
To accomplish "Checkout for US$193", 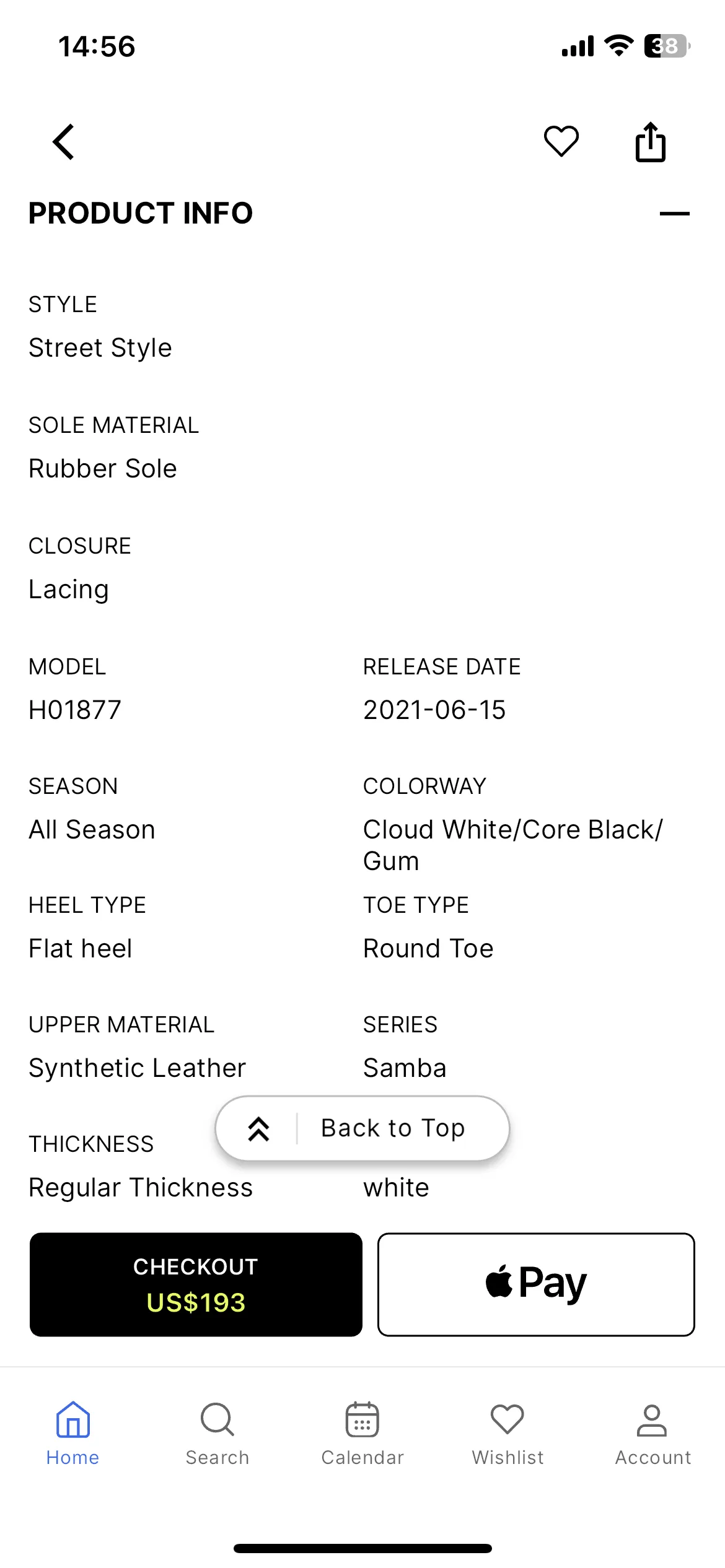I will pos(196,1284).
